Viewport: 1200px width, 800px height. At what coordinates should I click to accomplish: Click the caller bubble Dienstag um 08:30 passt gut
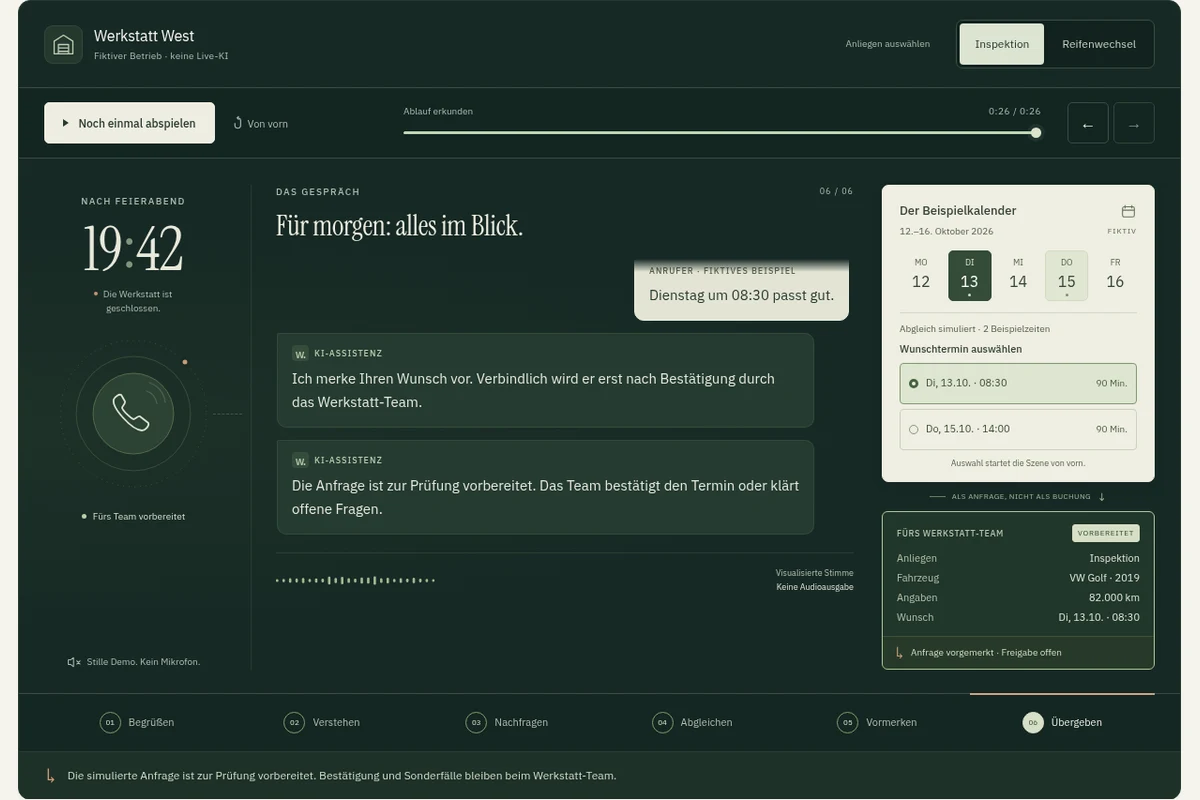(x=741, y=291)
